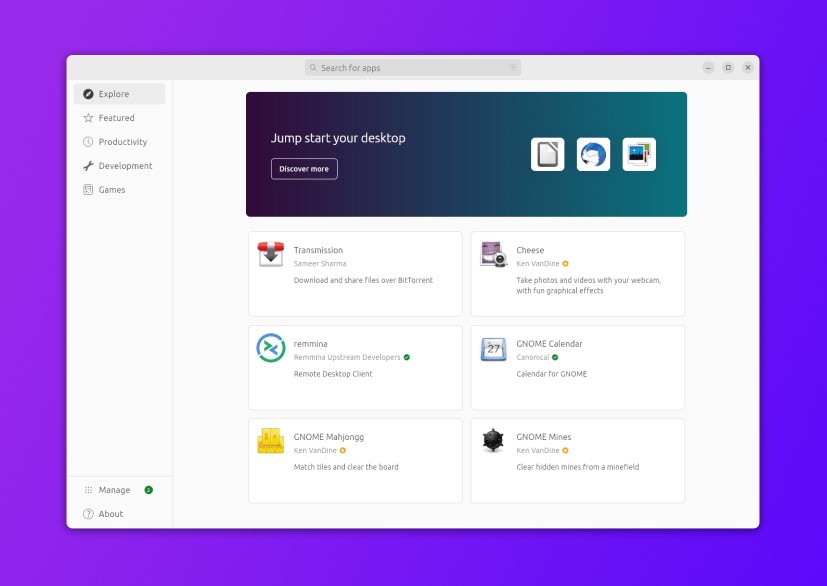Open the Explore section in sidebar
Image resolution: width=827 pixels, height=586 pixels.
coord(119,94)
